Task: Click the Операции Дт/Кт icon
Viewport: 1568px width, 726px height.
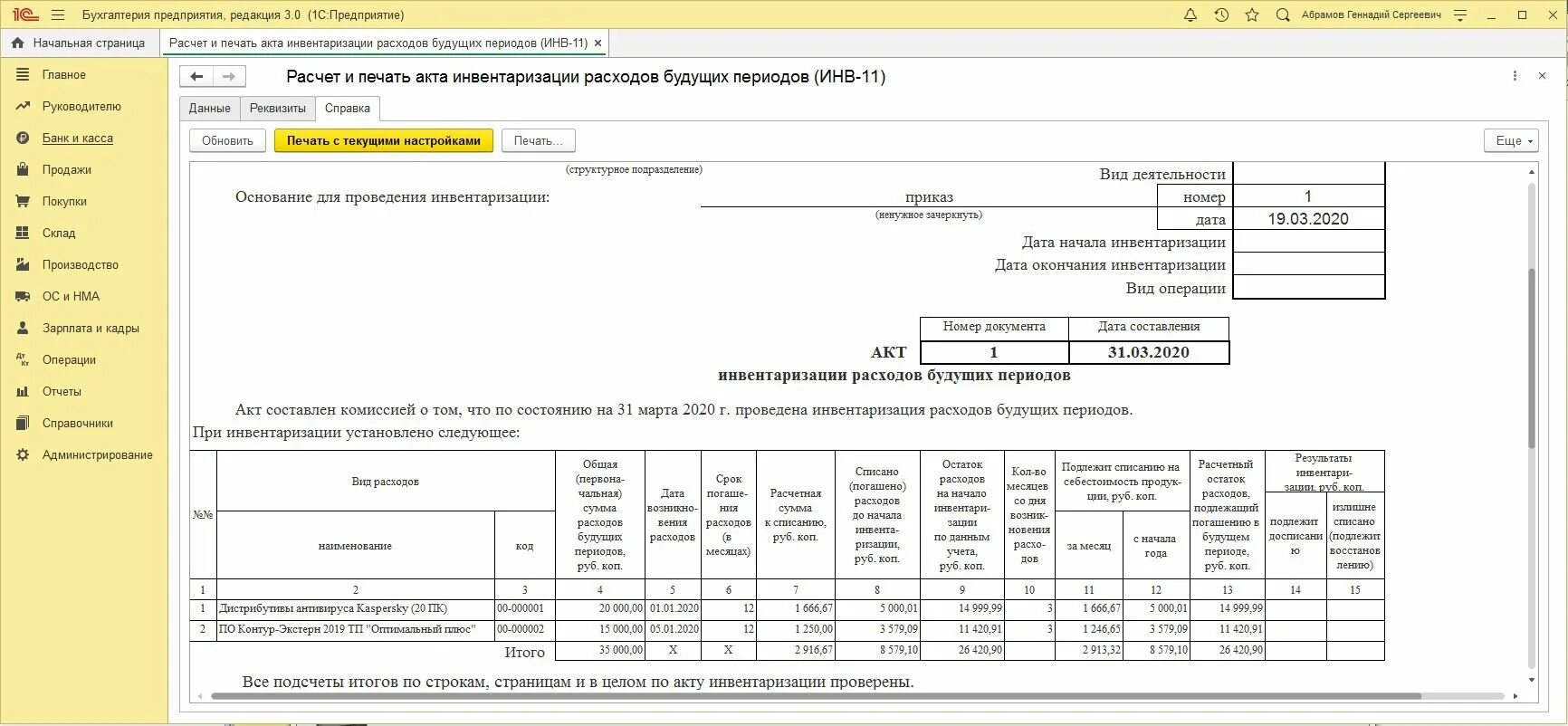Action: (23, 360)
